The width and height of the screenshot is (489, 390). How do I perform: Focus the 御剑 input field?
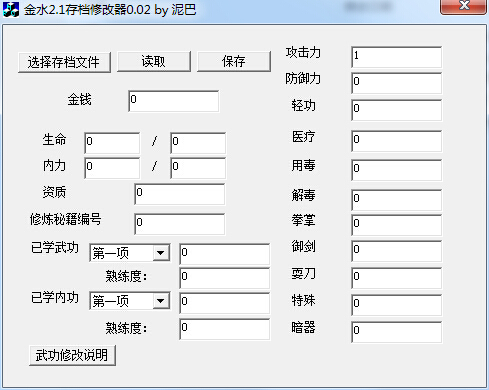[397, 251]
